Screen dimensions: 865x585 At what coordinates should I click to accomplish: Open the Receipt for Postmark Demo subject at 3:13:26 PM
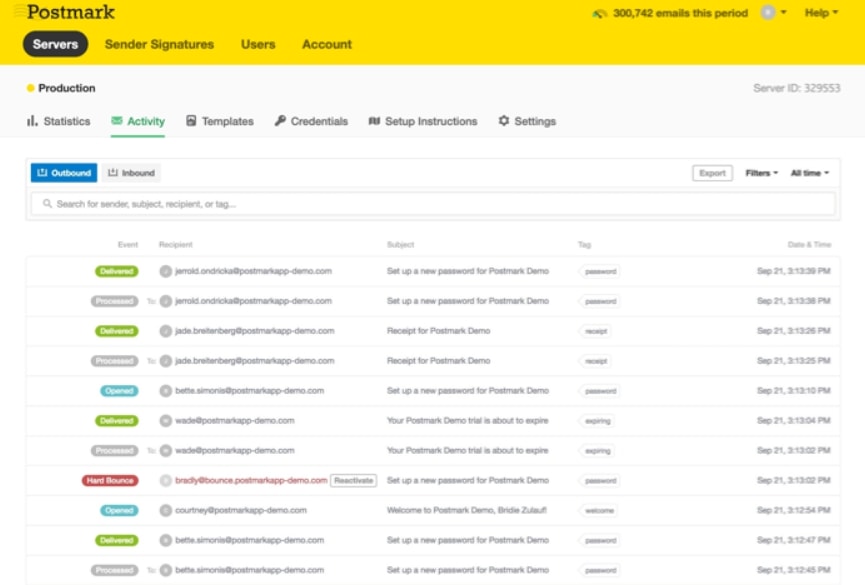pos(439,331)
